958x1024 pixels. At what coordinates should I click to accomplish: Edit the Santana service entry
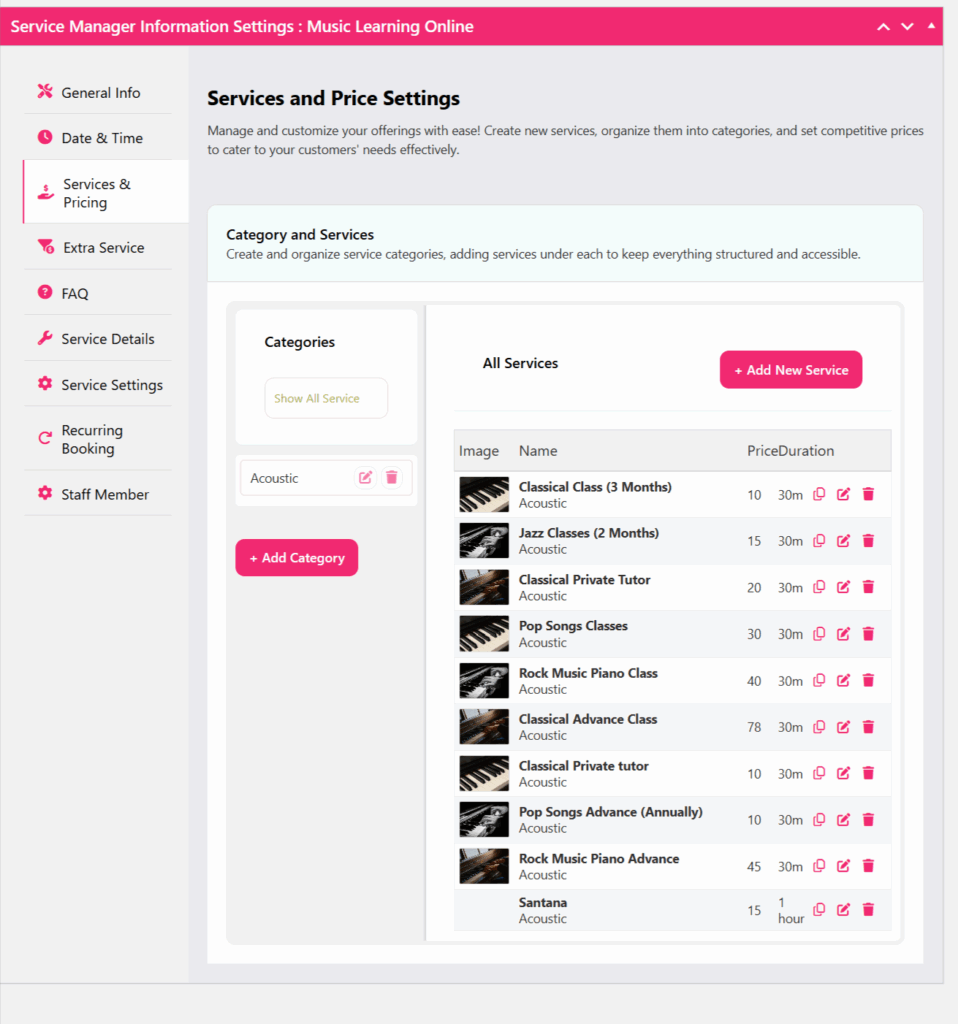coord(843,909)
